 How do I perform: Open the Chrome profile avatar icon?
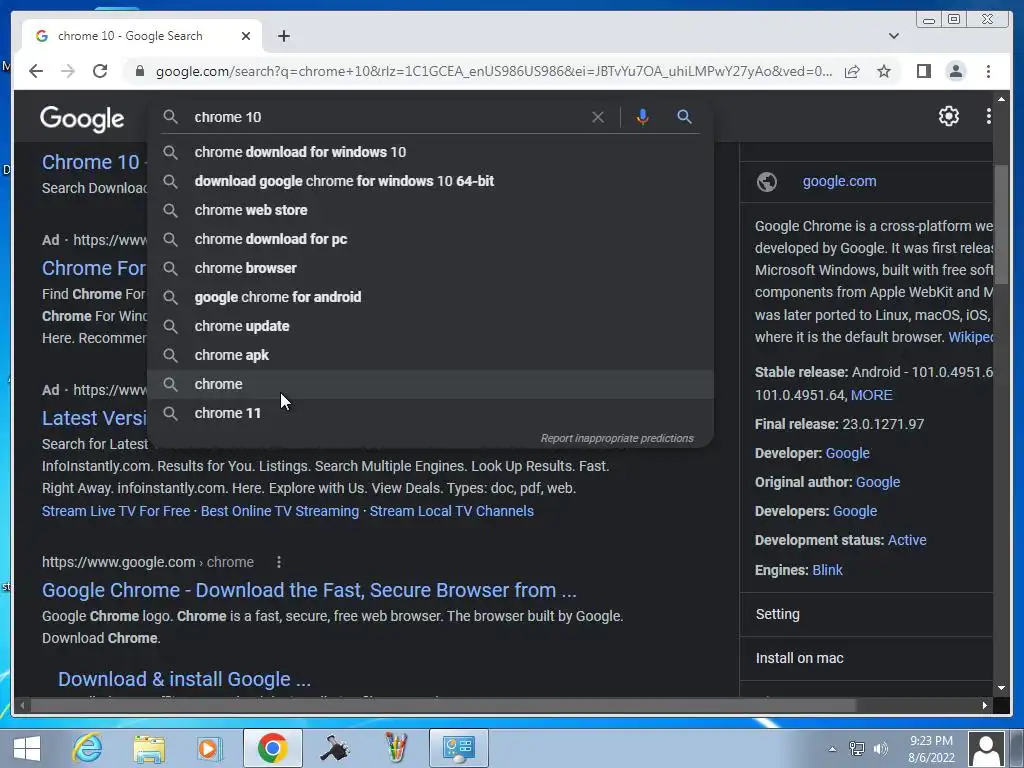coord(956,71)
